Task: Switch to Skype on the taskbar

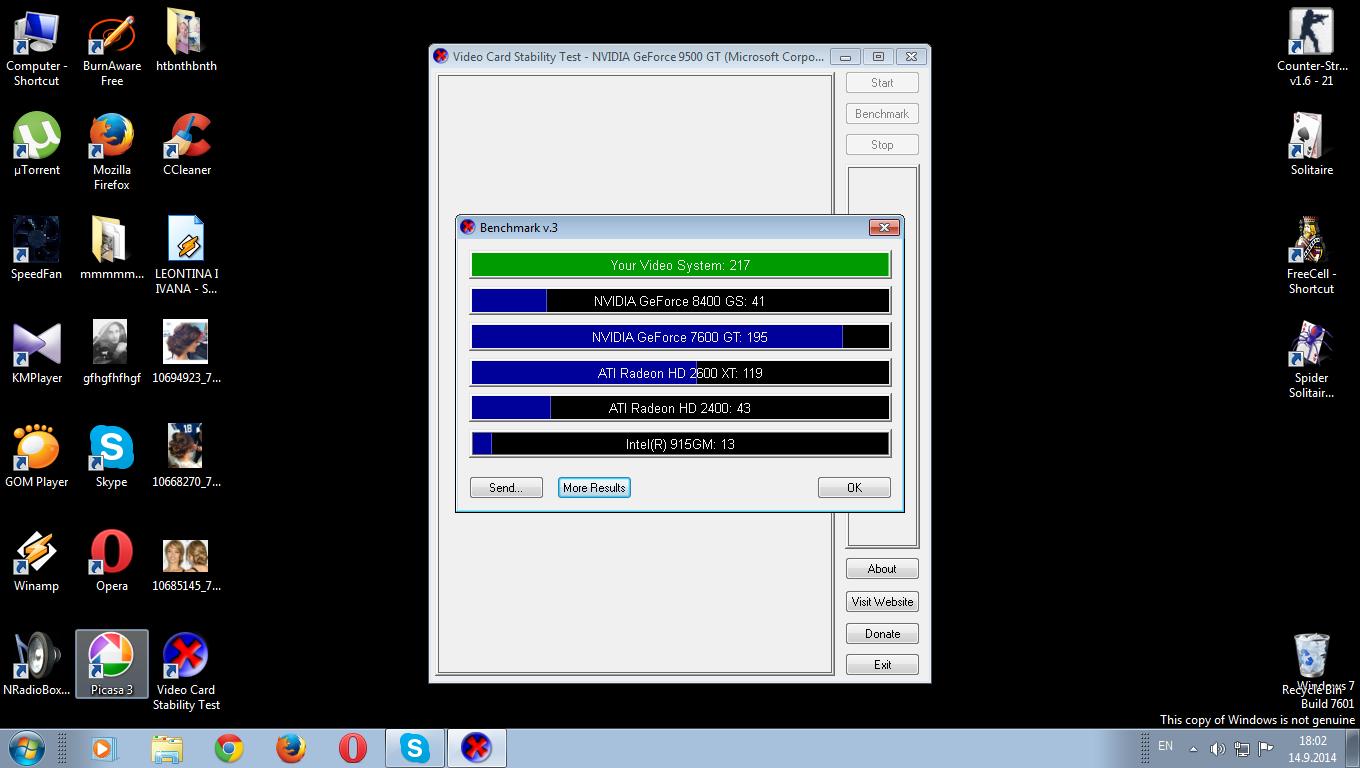Action: (414, 748)
